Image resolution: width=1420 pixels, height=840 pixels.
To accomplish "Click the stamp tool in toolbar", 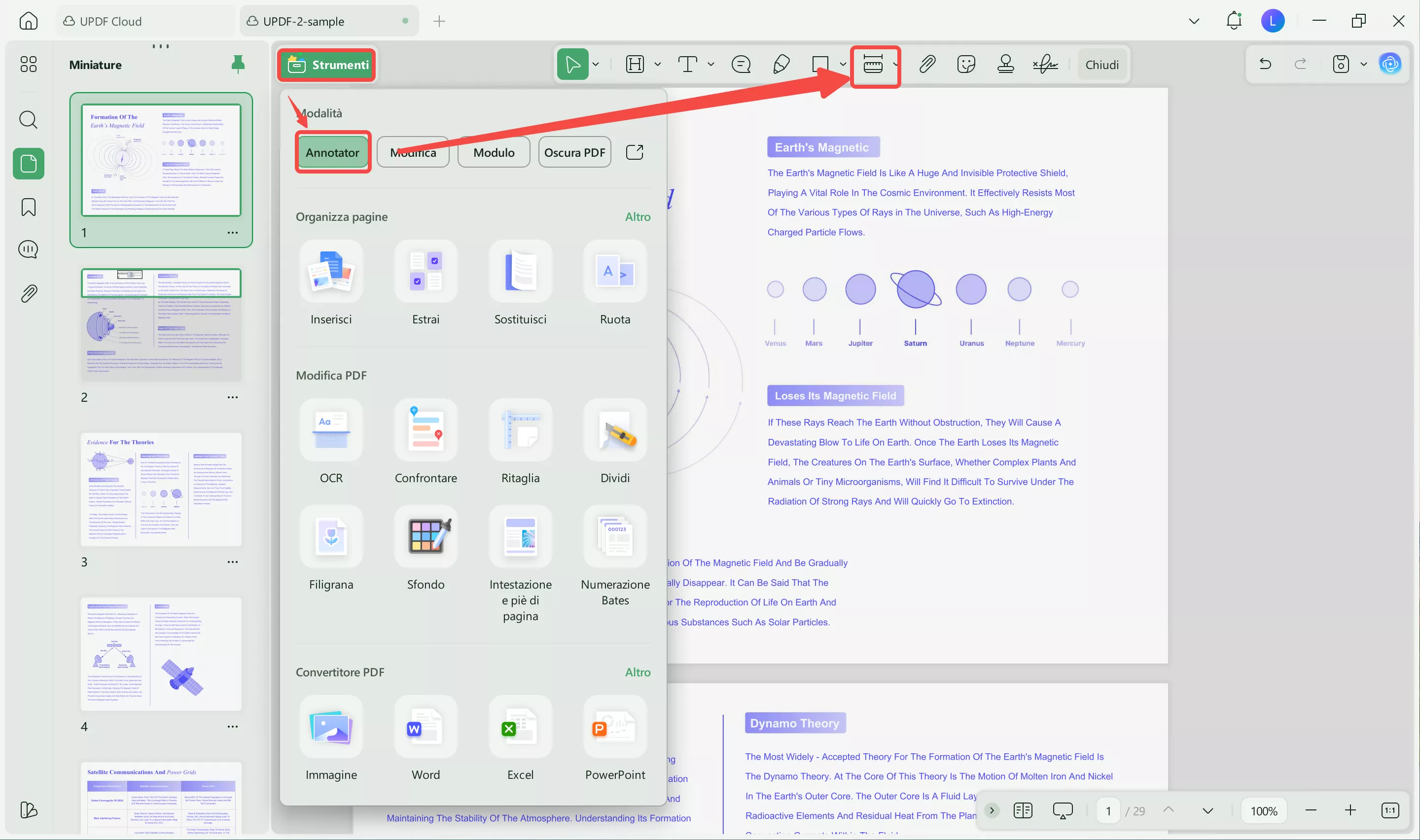I will point(1005,64).
